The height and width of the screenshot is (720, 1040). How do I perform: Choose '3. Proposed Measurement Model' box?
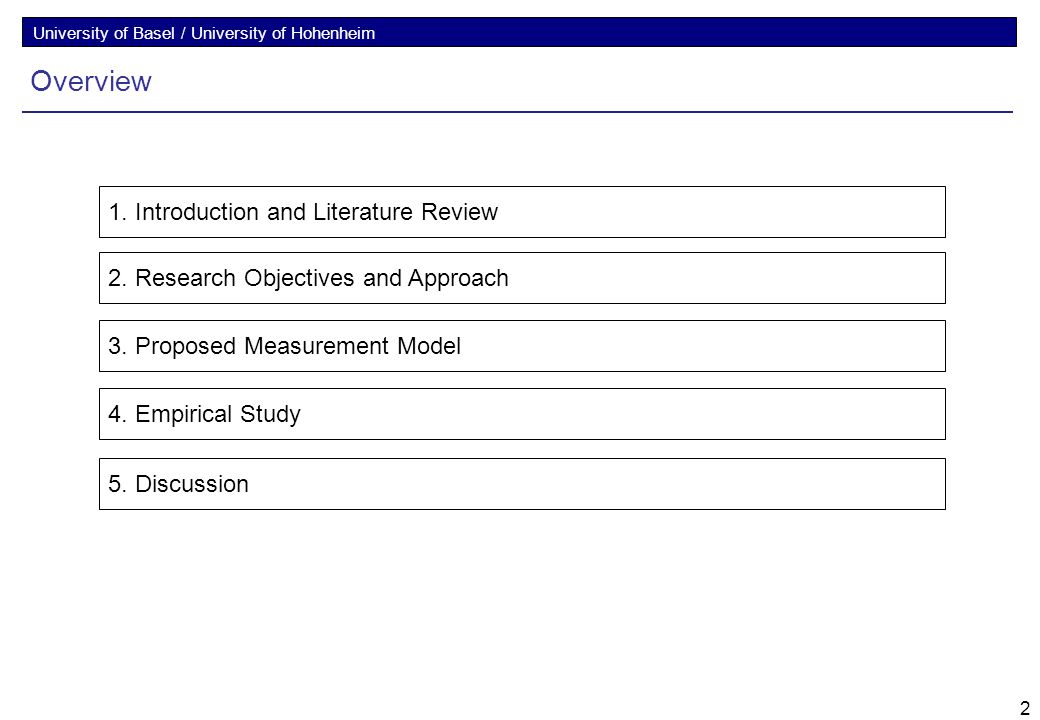[x=522, y=346]
